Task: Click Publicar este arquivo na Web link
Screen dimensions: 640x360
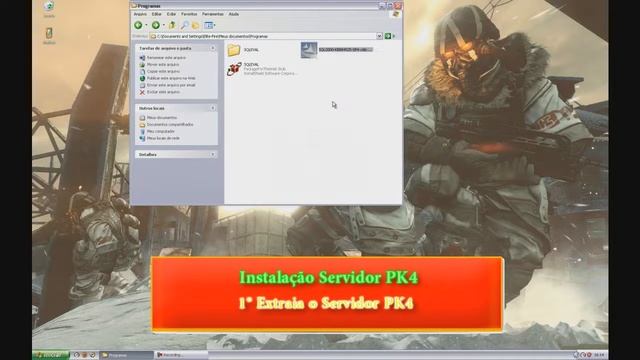Action: [x=171, y=78]
